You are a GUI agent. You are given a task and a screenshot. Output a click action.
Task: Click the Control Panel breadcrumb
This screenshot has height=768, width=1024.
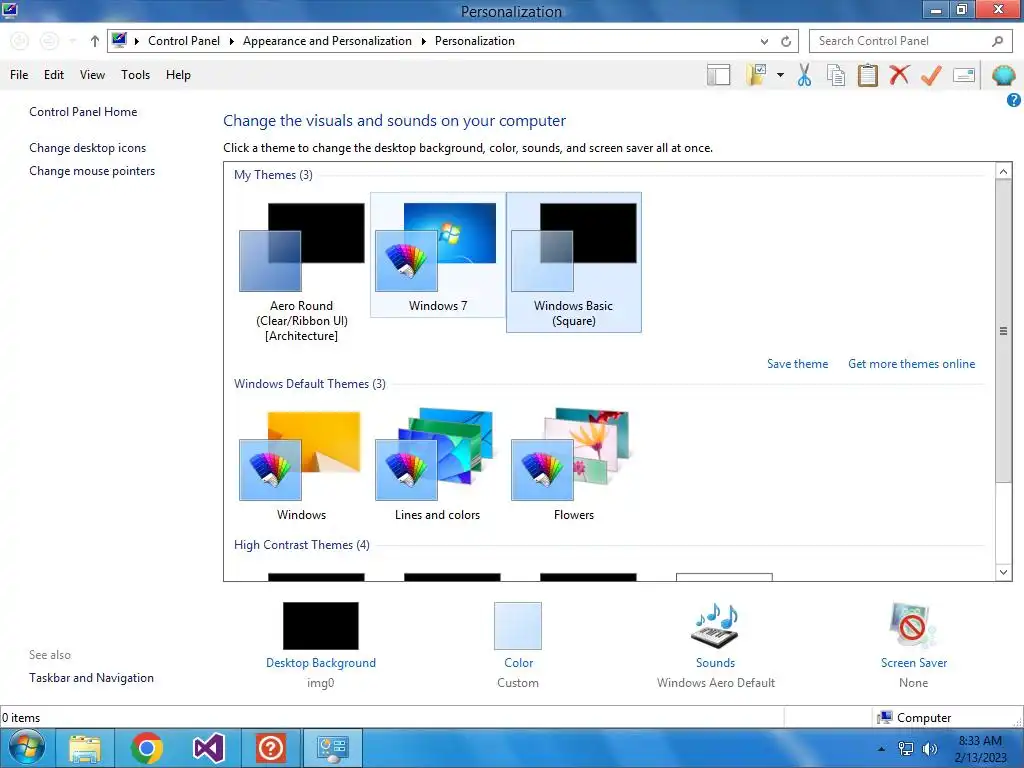(184, 41)
